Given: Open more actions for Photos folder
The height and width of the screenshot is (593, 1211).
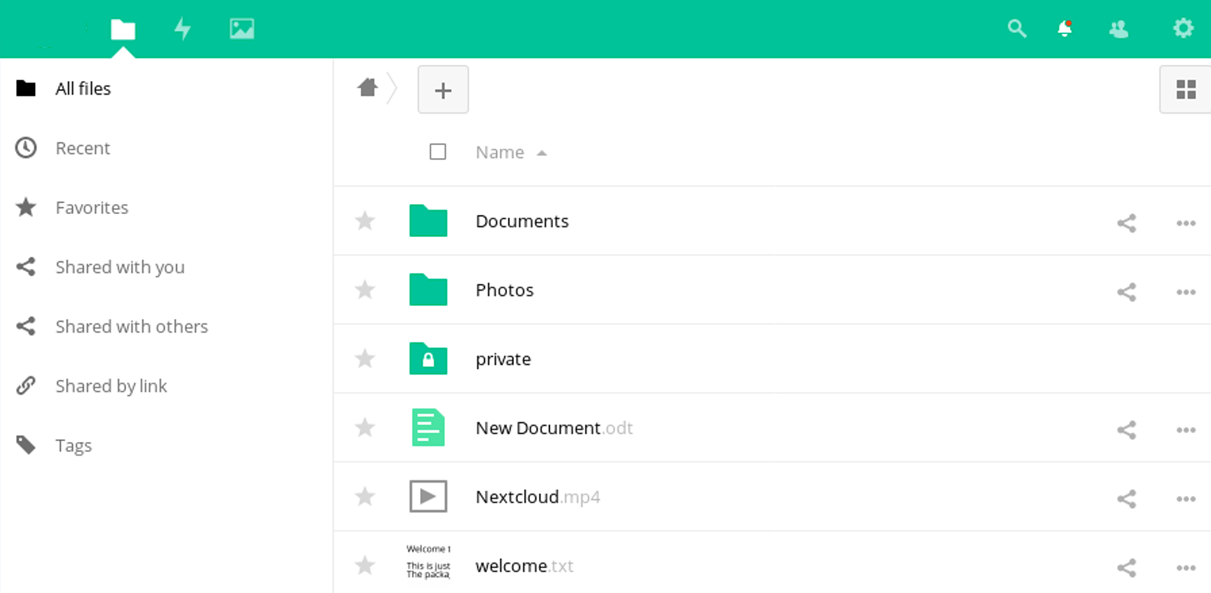Looking at the screenshot, I should tap(1186, 292).
